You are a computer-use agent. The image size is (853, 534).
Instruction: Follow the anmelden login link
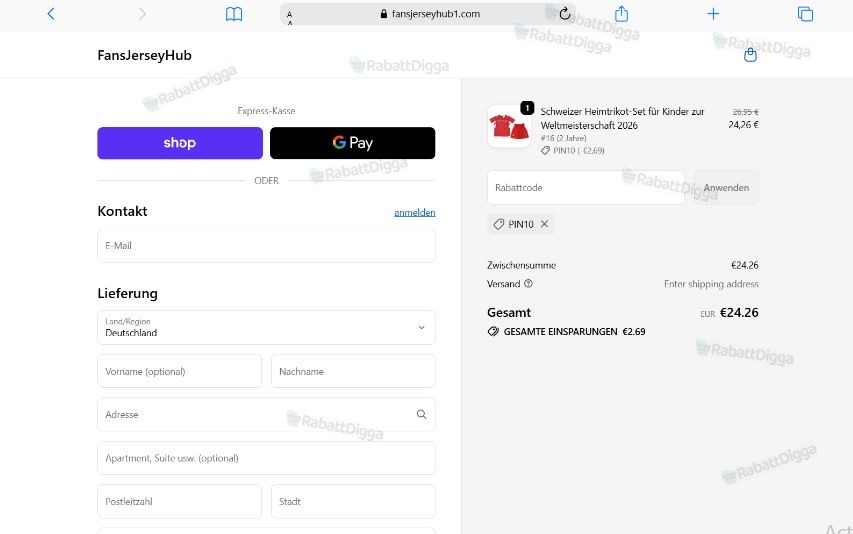coord(415,213)
